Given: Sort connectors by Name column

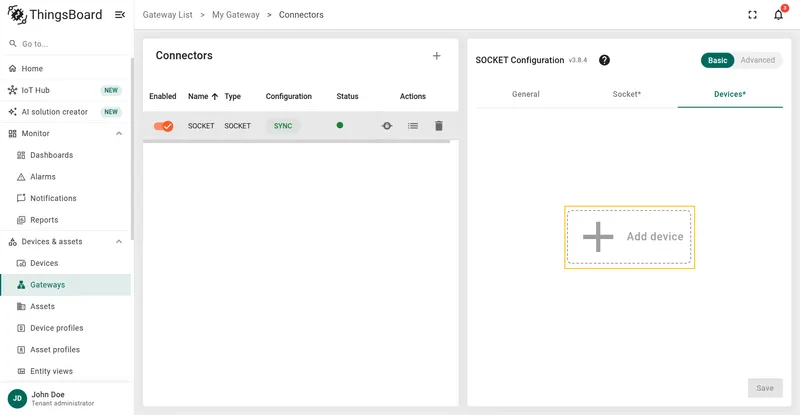Looking at the screenshot, I should [x=203, y=96].
